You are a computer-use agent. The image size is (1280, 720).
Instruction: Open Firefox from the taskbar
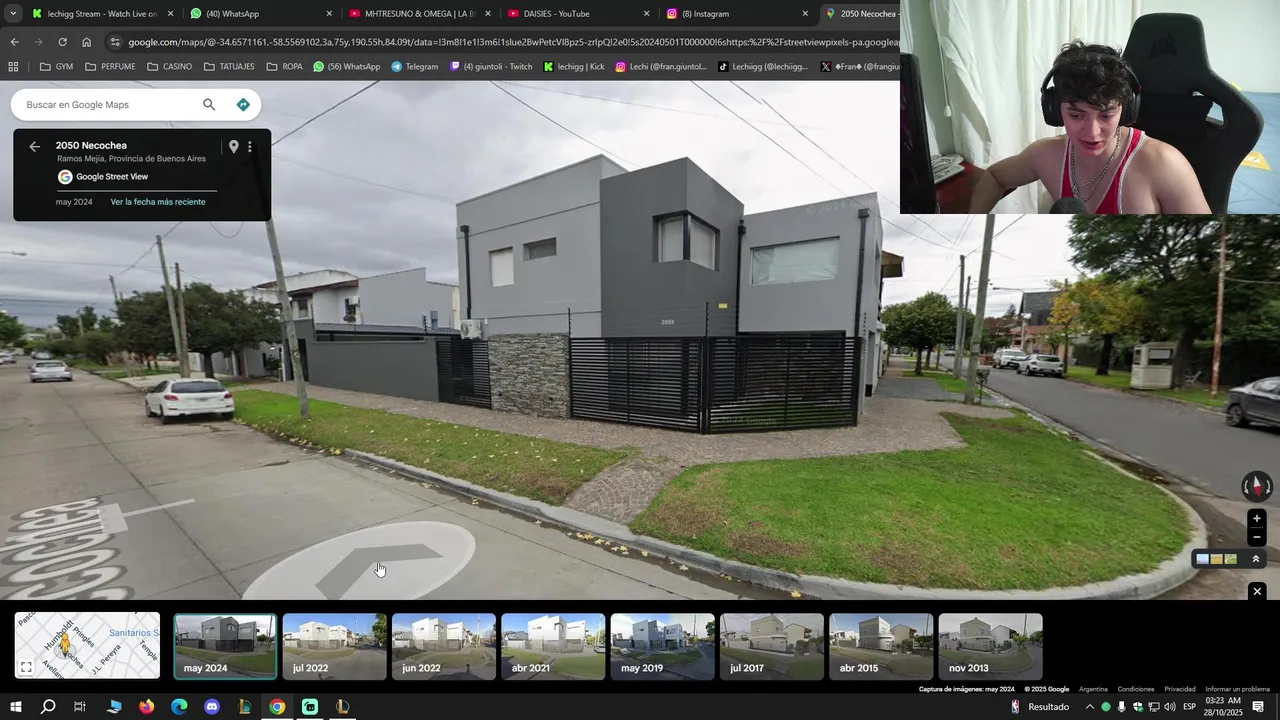pyautogui.click(x=147, y=707)
